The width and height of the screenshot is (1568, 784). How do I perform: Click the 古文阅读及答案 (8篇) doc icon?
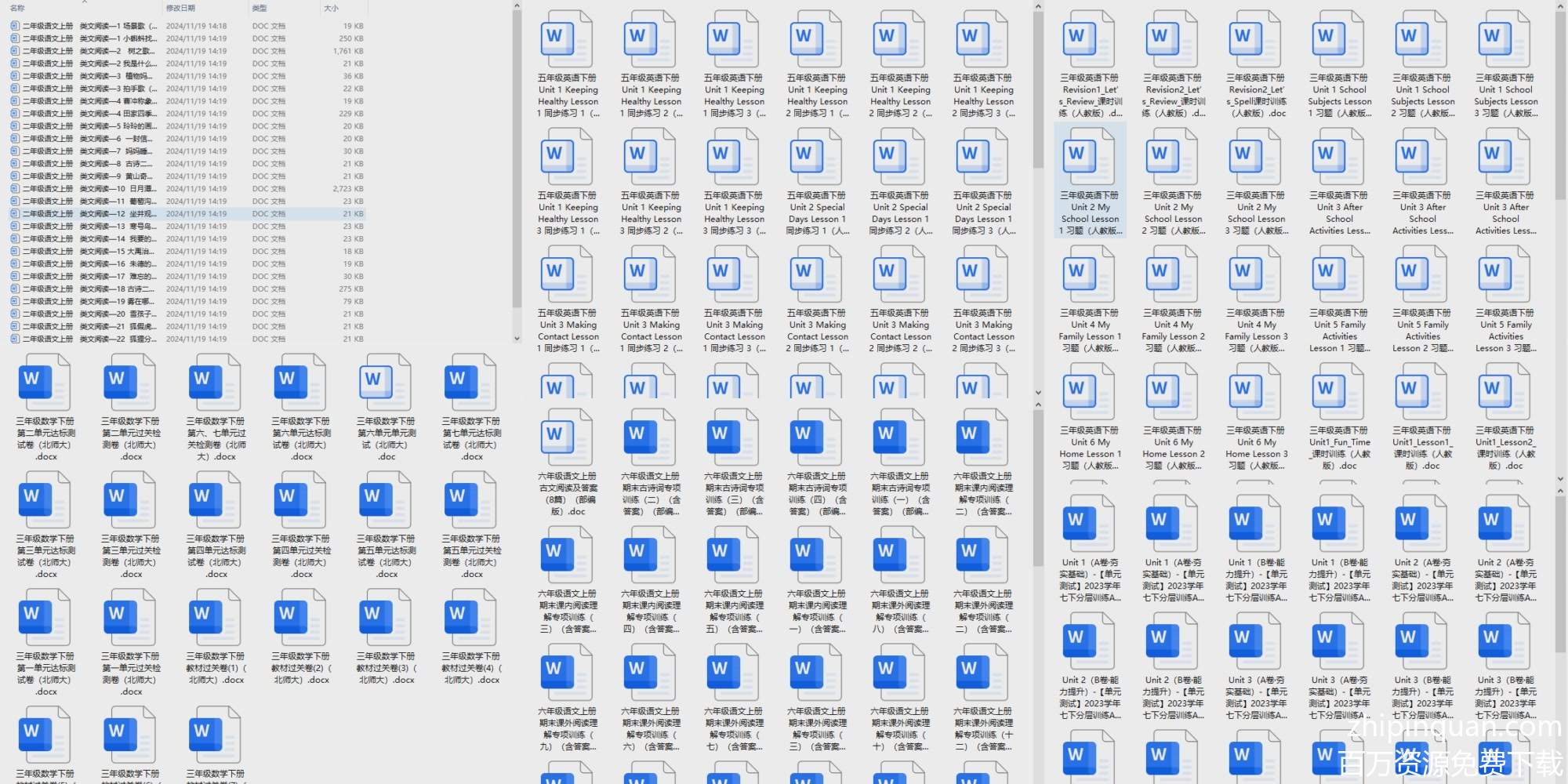pyautogui.click(x=568, y=437)
